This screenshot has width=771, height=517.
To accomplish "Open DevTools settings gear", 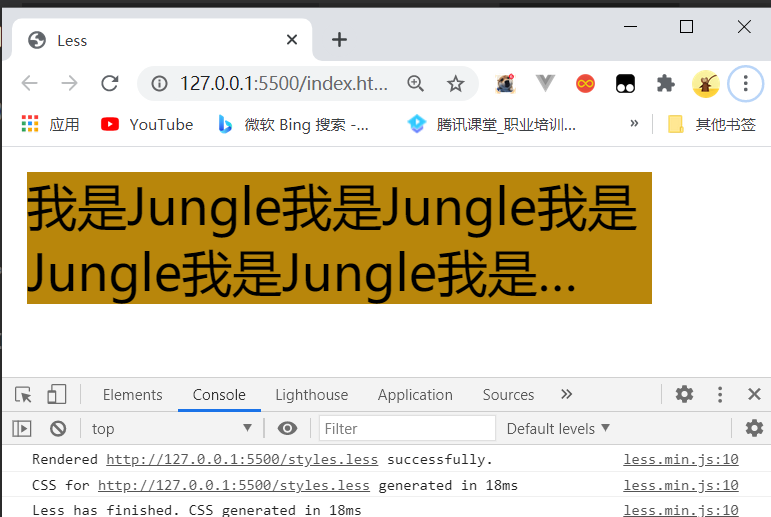I will click(x=684, y=394).
